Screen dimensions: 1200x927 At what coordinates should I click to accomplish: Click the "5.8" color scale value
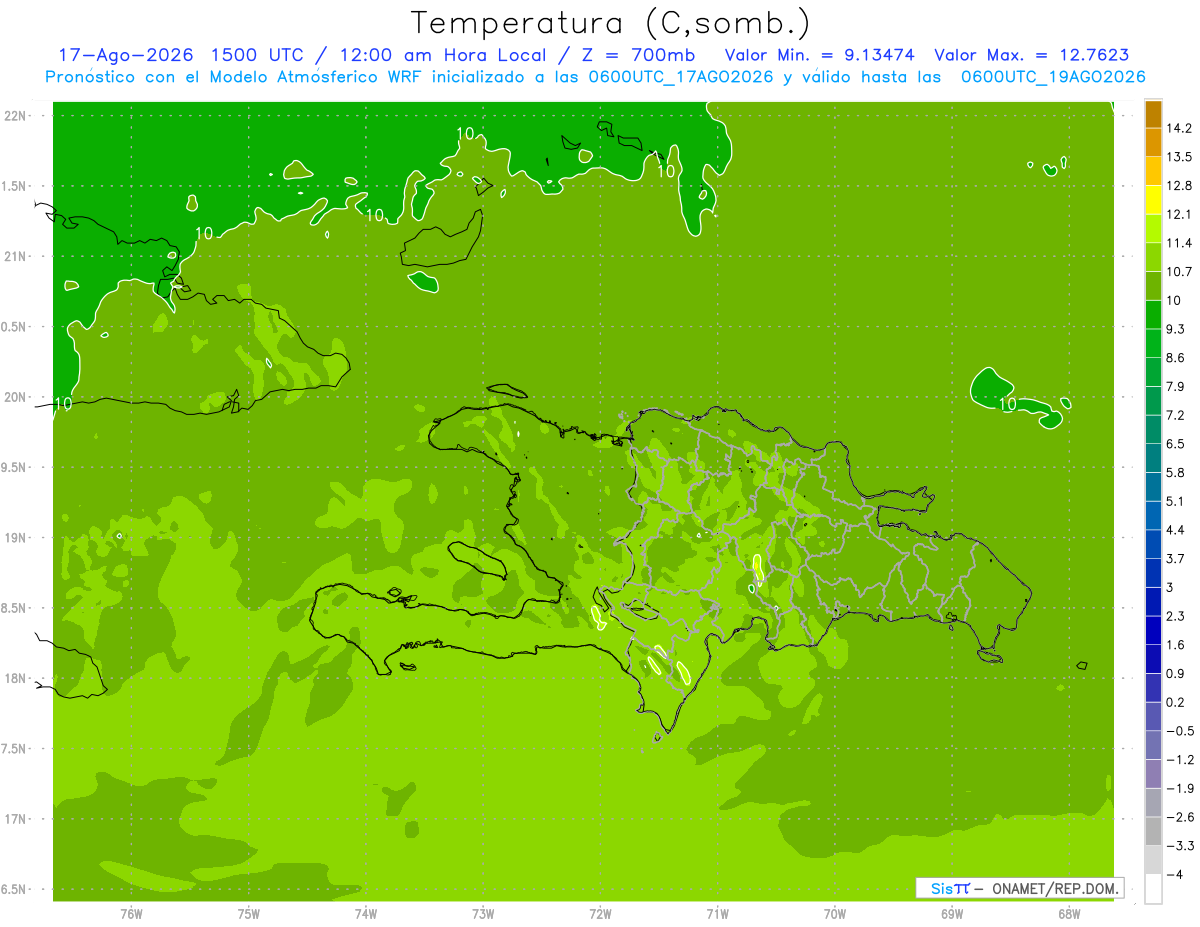click(x=1175, y=472)
